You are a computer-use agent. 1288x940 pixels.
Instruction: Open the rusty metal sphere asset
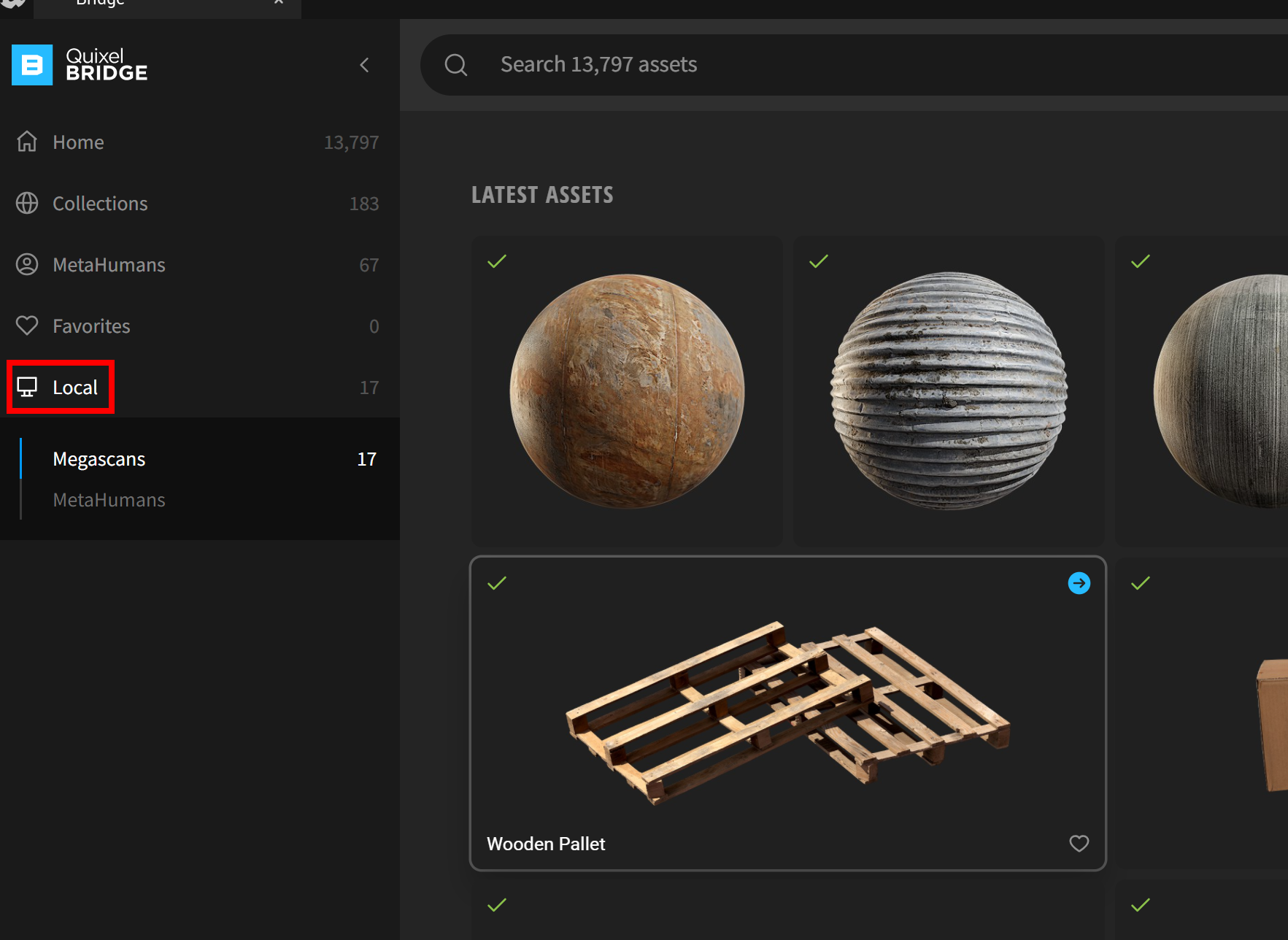[x=627, y=391]
